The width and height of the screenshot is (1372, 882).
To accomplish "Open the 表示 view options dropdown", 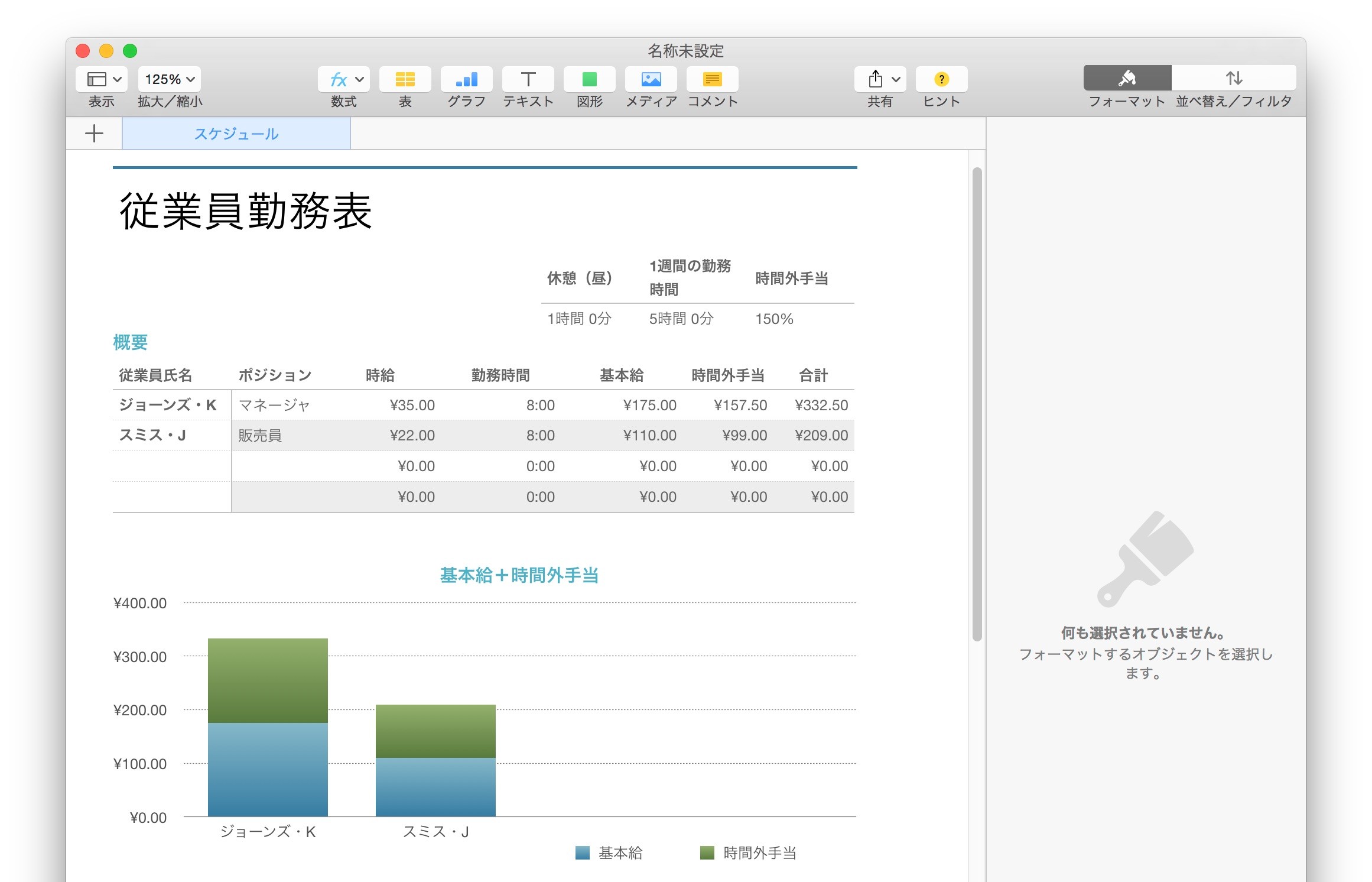I will coord(102,79).
